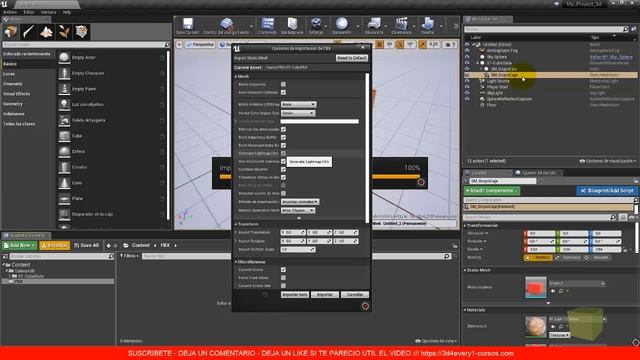Image resolution: width=640 pixels, height=360 pixels.
Task: Toggle first Mesh checkbox in FBX dialog
Action: pos(283,84)
